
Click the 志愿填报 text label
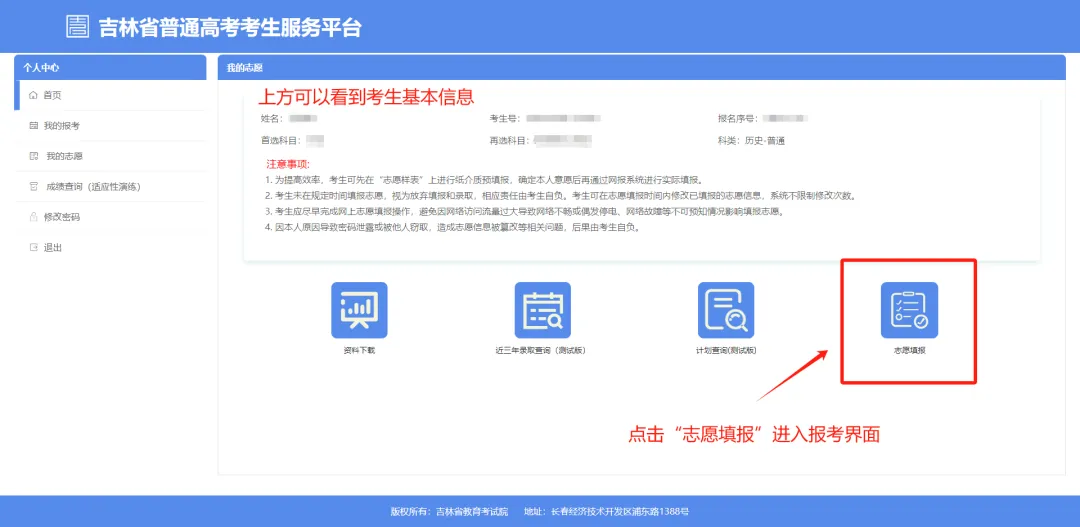[909, 352]
